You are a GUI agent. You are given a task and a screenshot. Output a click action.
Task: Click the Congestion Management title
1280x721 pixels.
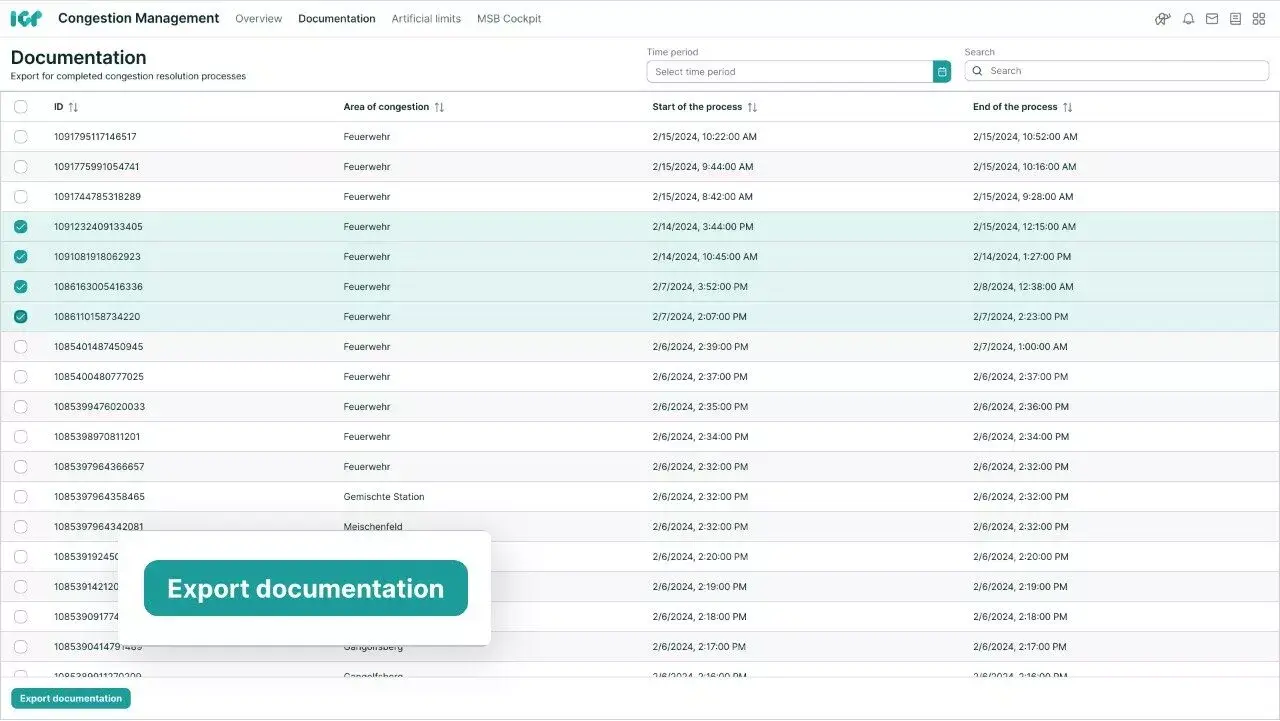(139, 18)
